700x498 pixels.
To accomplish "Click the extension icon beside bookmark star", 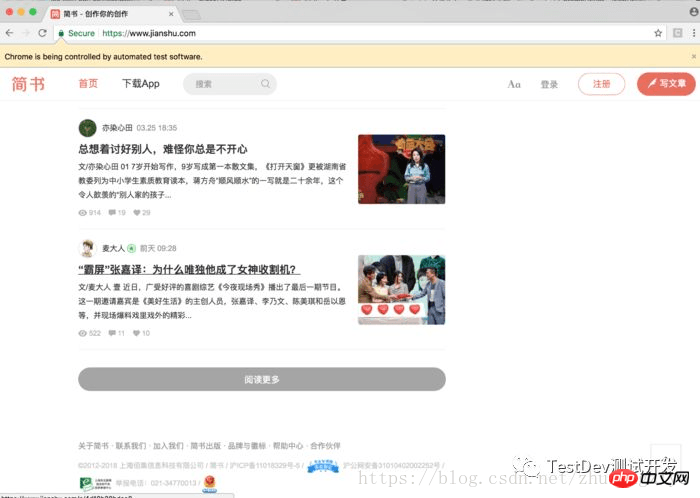I will click(x=678, y=33).
